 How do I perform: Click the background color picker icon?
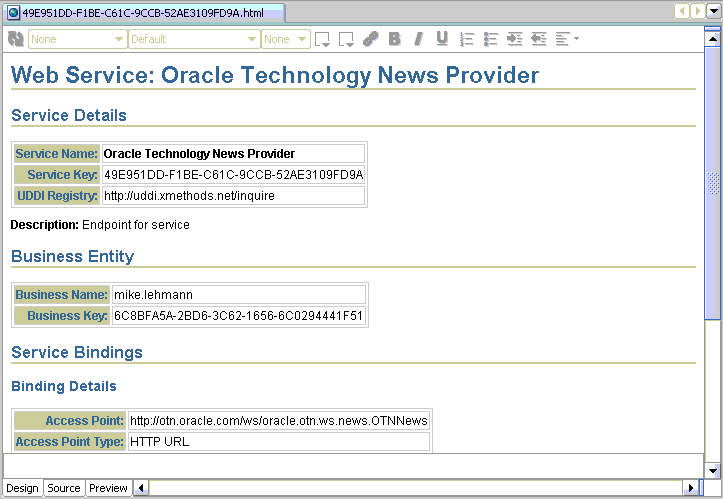pyautogui.click(x=346, y=39)
